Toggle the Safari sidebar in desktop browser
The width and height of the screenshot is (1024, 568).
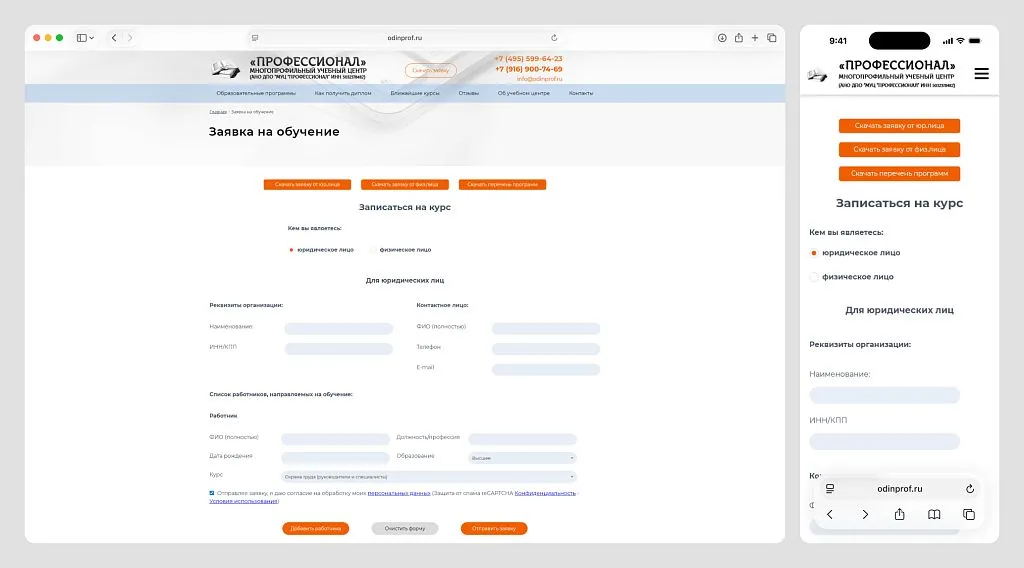pos(81,38)
